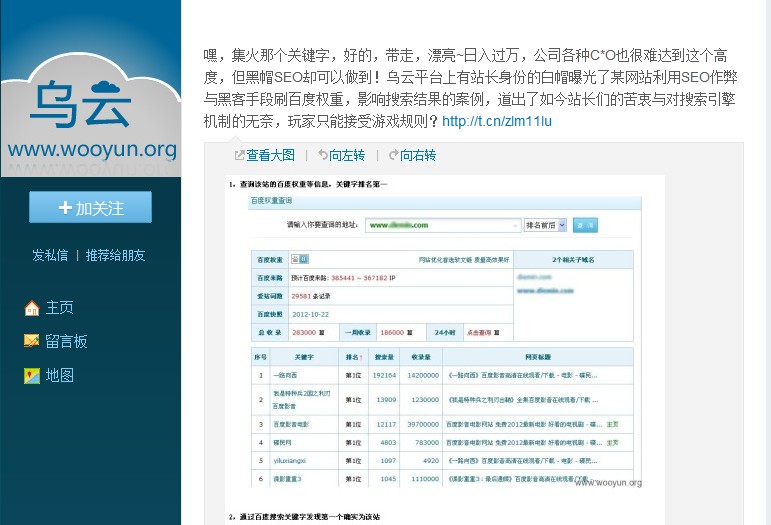Image resolution: width=771 pixels, height=525 pixels.
Task: Click the blue query button beside 排名前后
Action: tap(585, 225)
